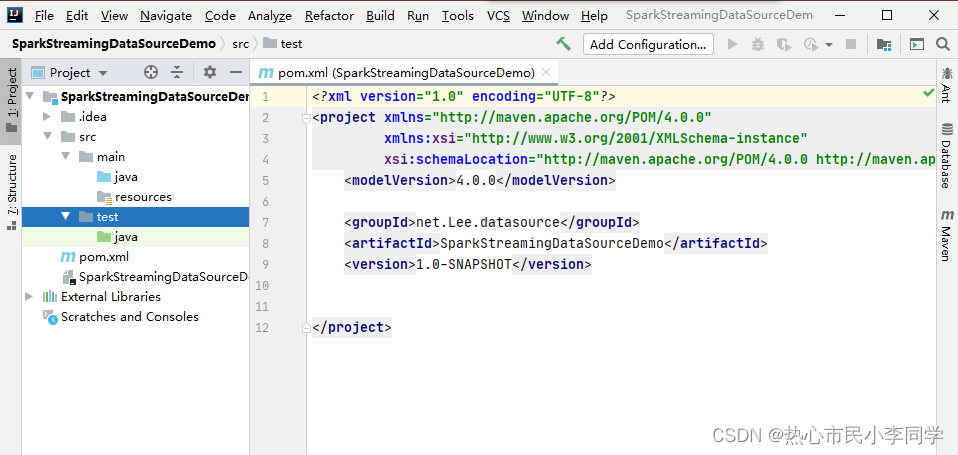This screenshot has width=958, height=455.
Task: Click the Add Configuration button
Action: [648, 45]
